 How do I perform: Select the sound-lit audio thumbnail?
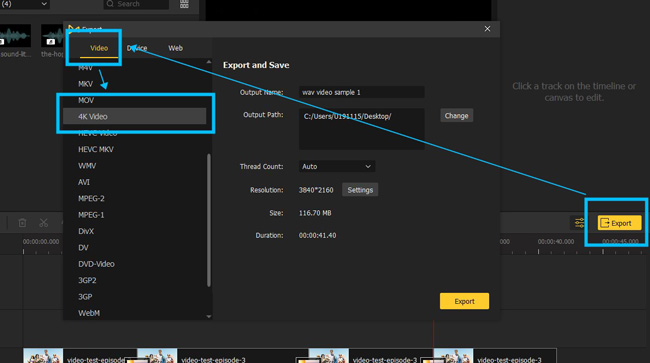tap(15, 36)
